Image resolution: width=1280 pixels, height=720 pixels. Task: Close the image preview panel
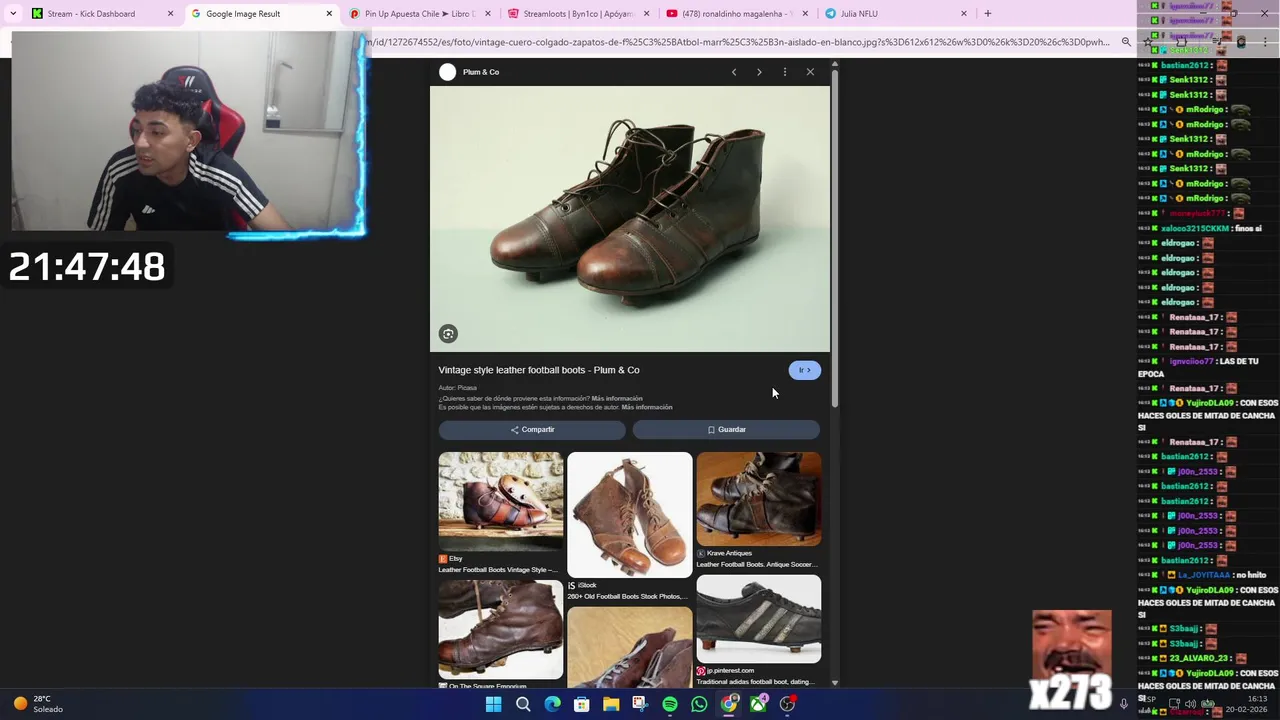tap(810, 72)
